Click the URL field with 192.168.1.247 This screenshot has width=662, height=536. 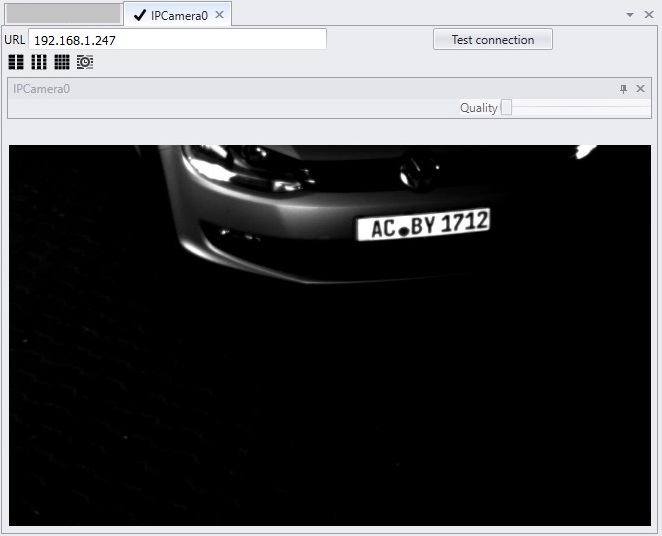(x=177, y=40)
